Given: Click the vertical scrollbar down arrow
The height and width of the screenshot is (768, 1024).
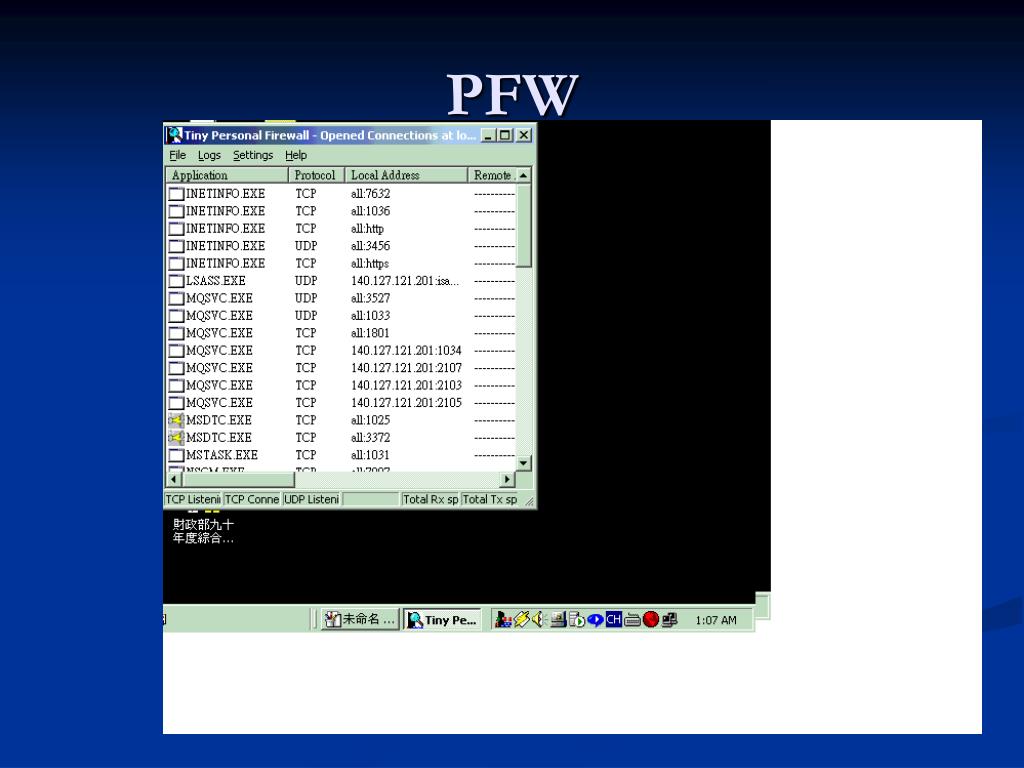Looking at the screenshot, I should pos(524,463).
